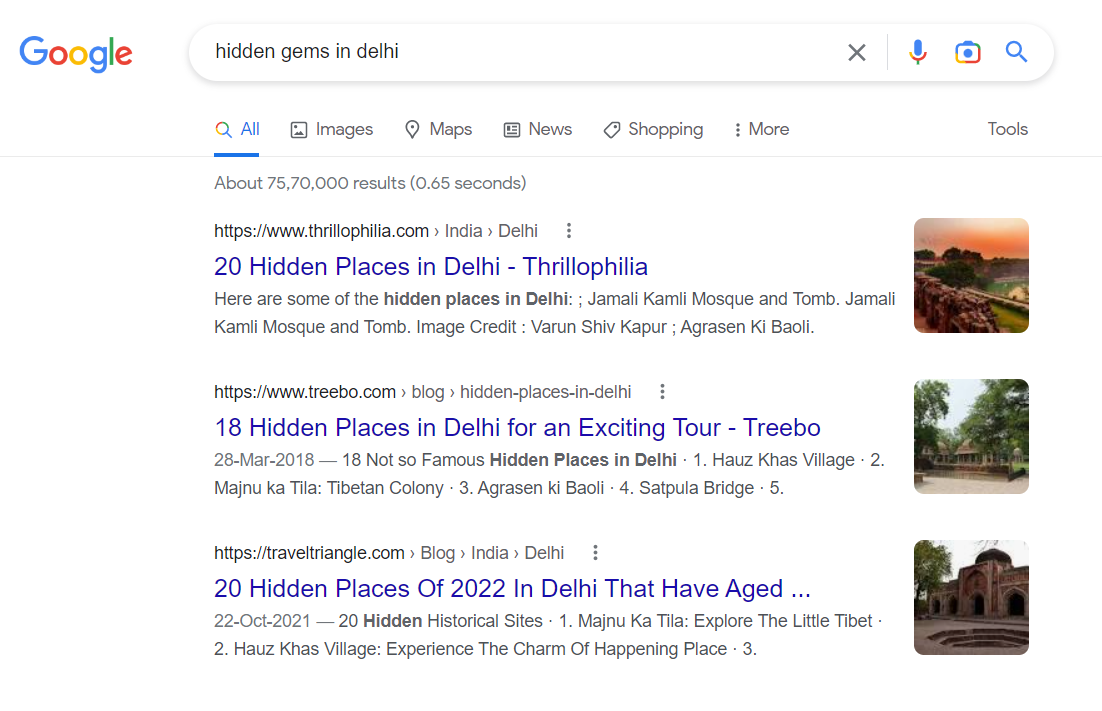Open the three-dot menu for Thrillophilia result

click(x=569, y=231)
